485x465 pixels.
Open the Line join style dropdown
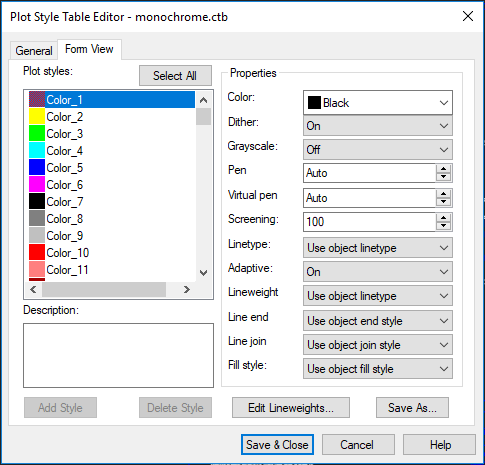tap(378, 345)
